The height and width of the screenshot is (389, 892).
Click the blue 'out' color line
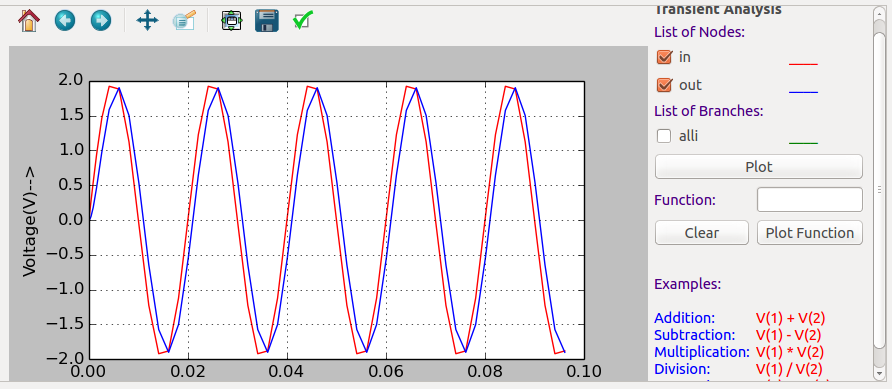(x=803, y=92)
